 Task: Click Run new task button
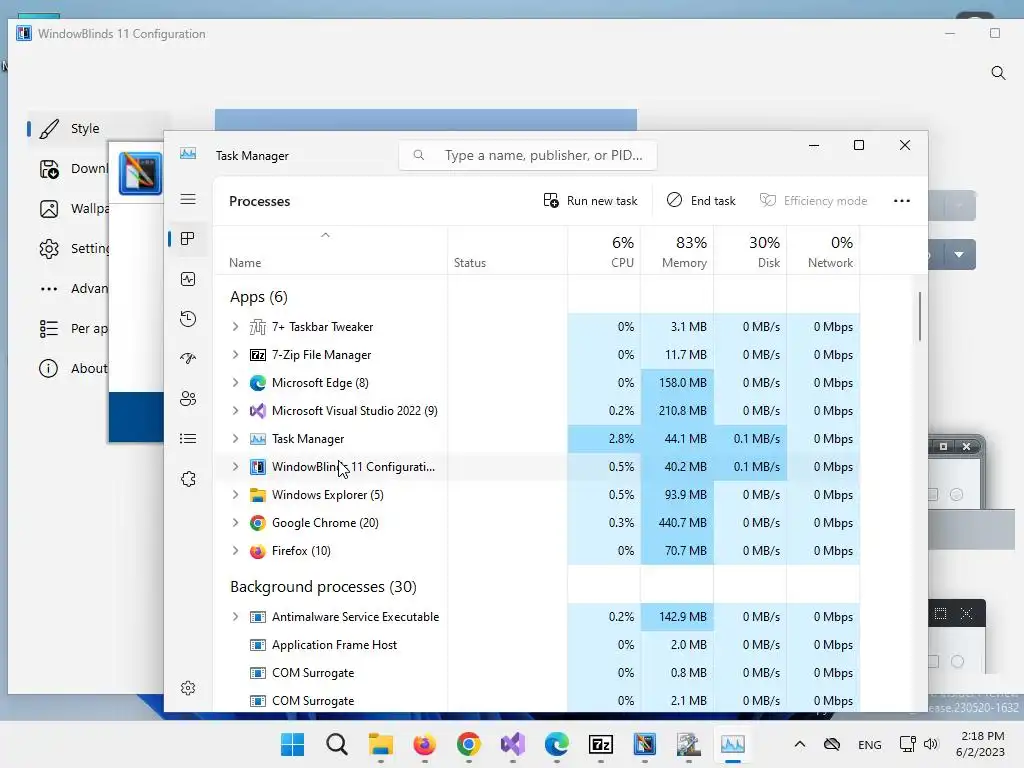[590, 200]
